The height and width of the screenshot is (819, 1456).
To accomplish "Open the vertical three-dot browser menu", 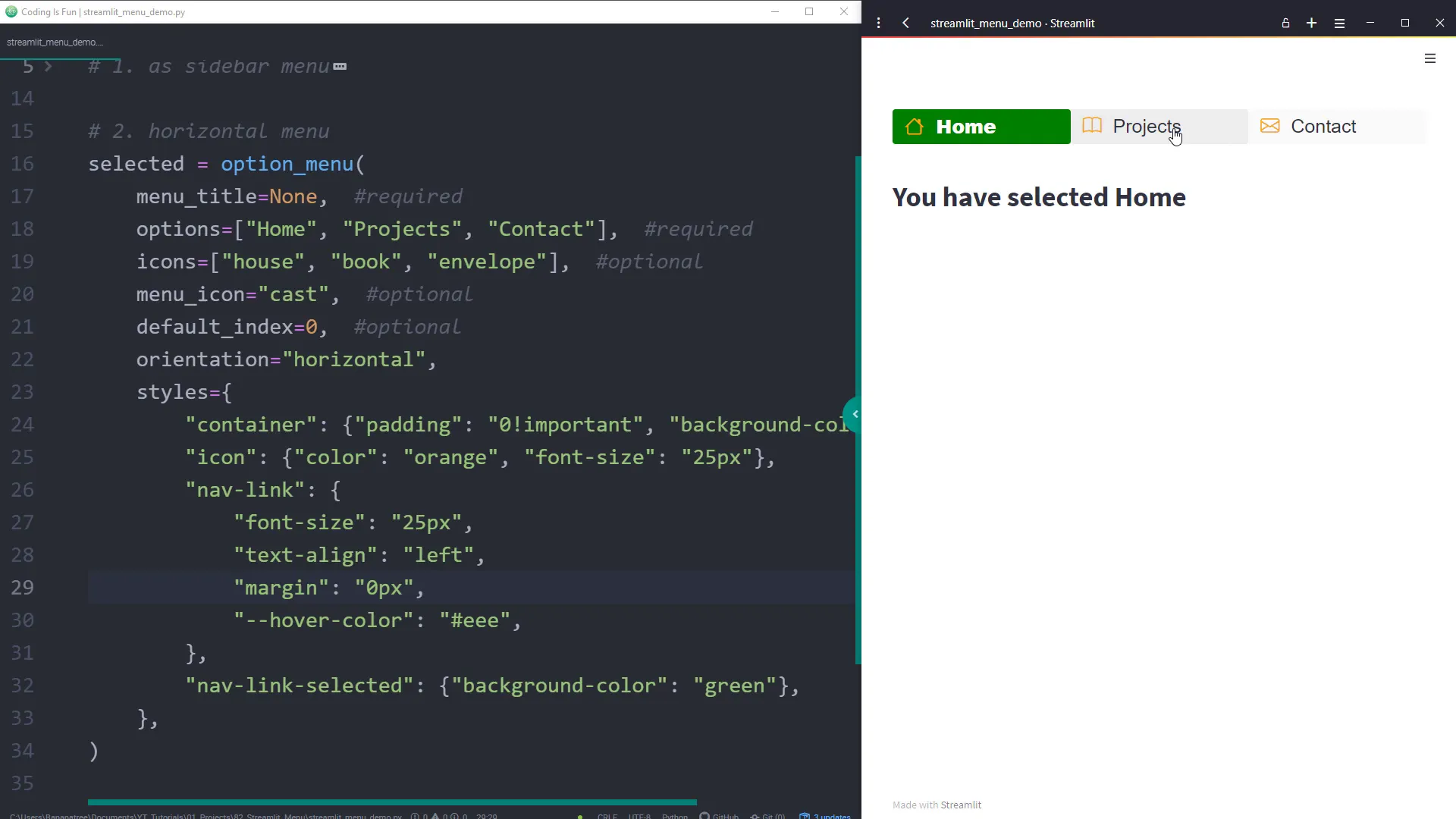I will 879,23.
